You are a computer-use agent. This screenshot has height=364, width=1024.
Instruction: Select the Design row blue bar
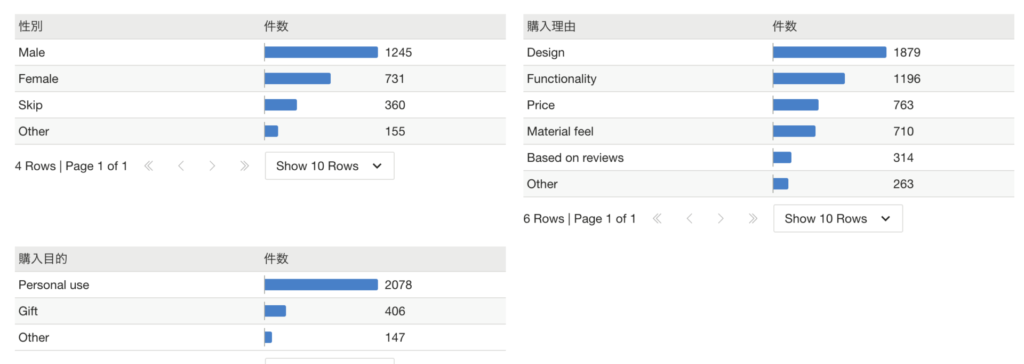pos(829,52)
